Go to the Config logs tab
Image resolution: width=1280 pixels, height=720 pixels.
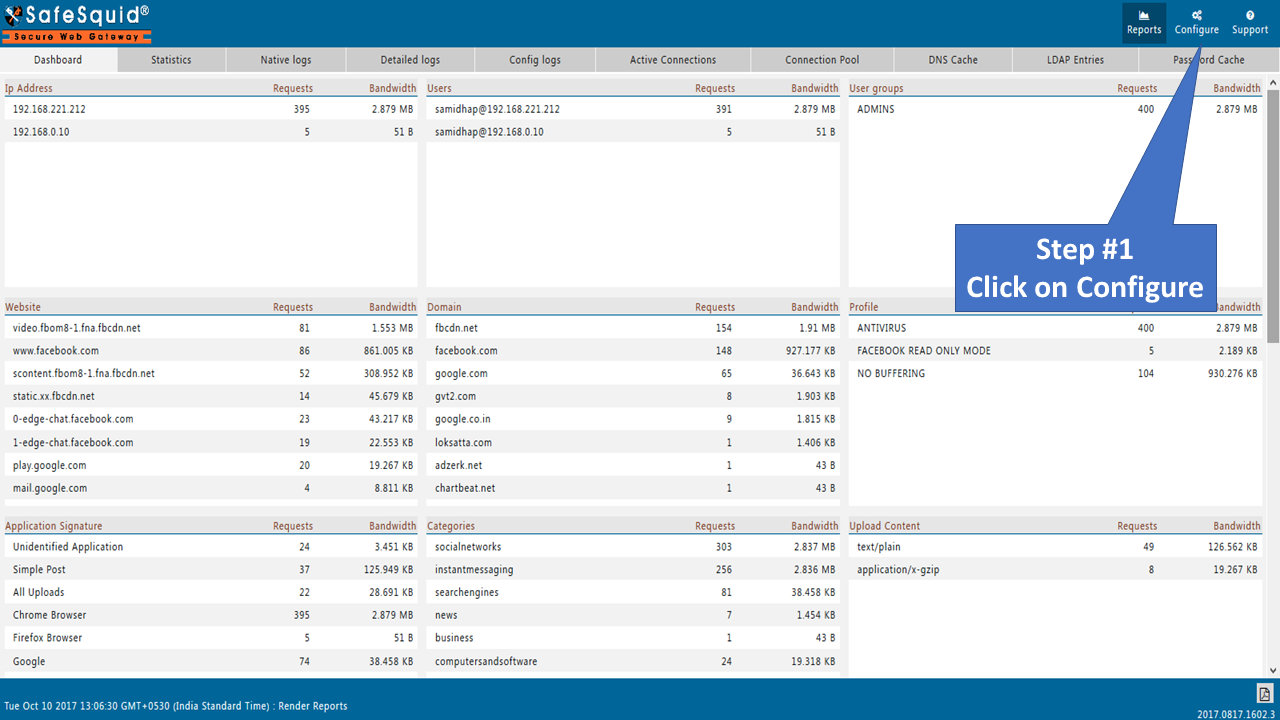pyautogui.click(x=535, y=60)
